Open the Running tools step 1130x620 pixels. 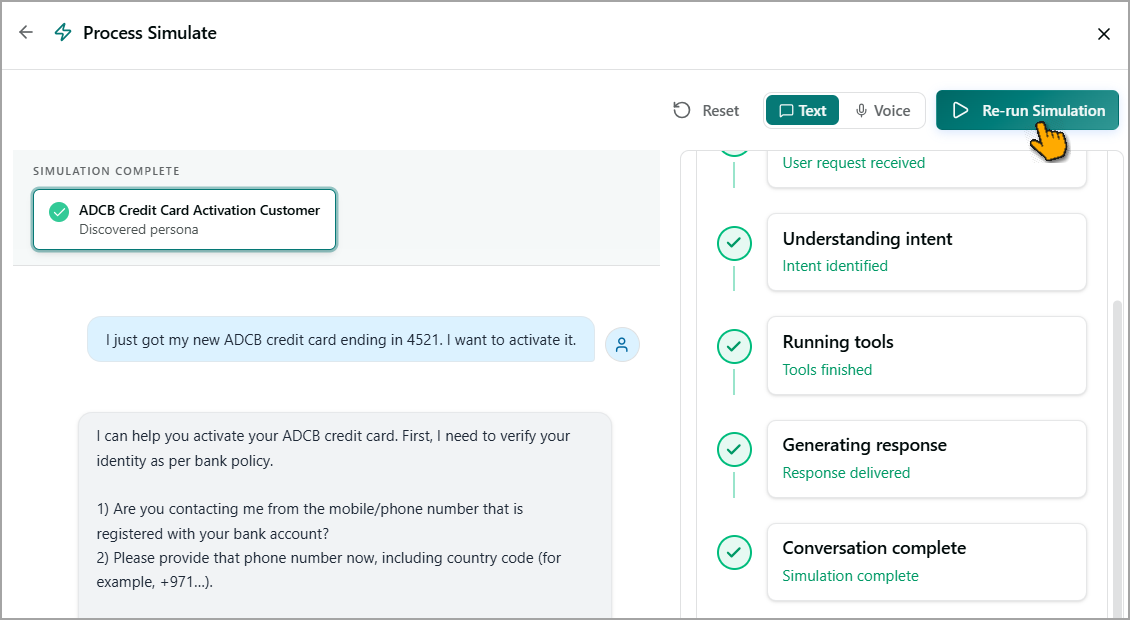pyautogui.click(x=926, y=355)
